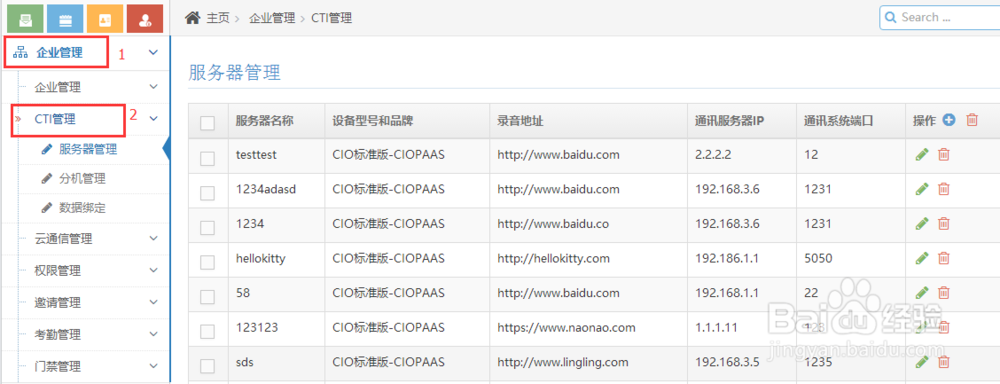Delete the 1234 server row

(x=944, y=223)
